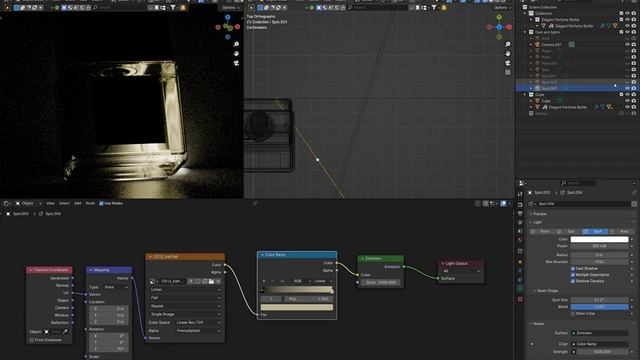Open the Linear interpolation dropdown in Color Ramp

(x=322, y=281)
